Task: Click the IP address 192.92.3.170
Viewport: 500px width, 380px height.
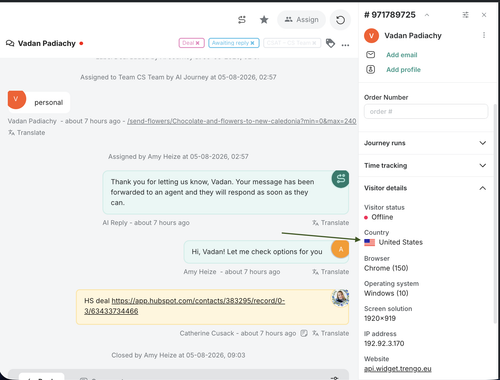Action: (x=384, y=344)
